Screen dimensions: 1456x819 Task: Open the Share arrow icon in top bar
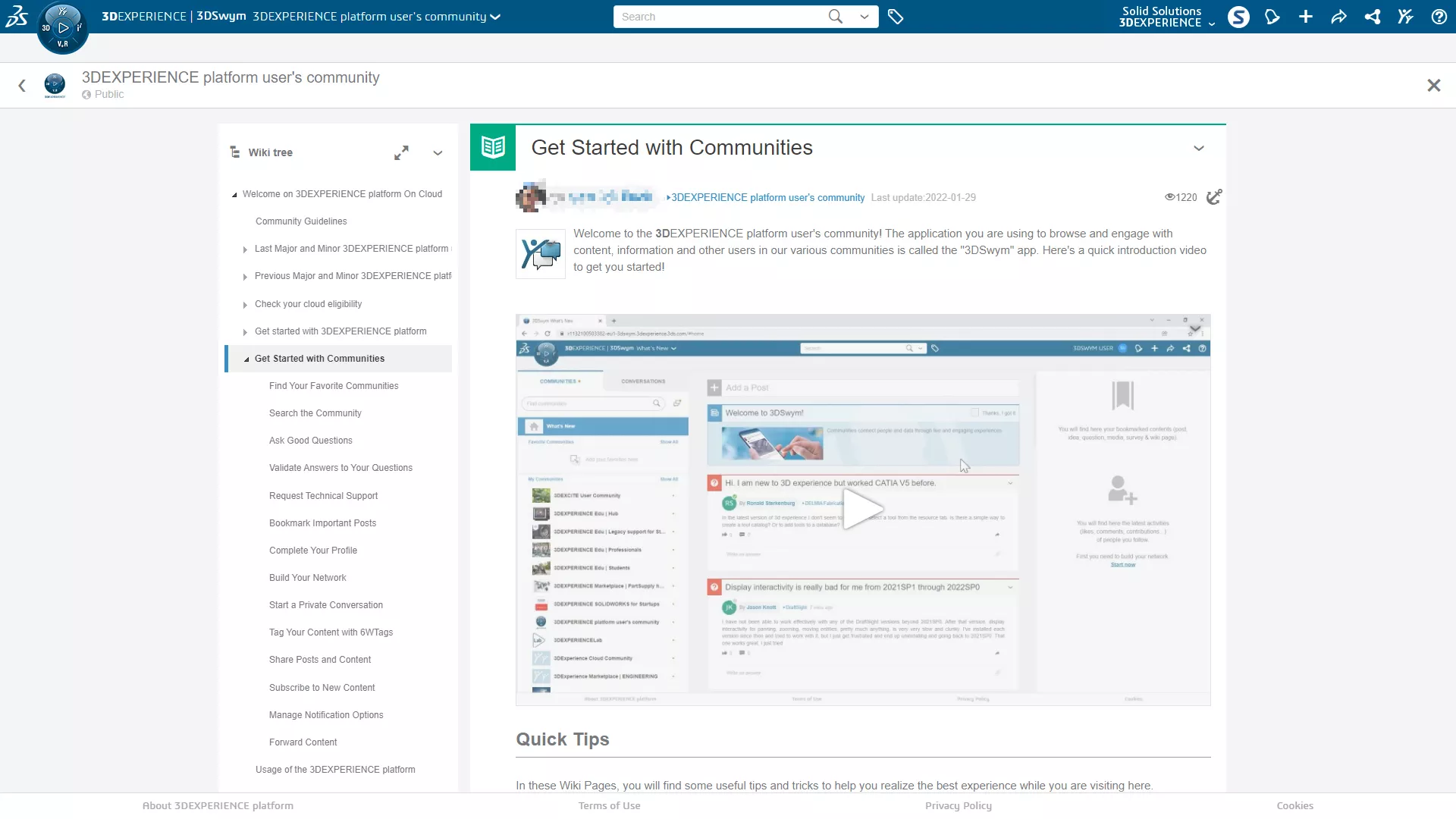click(x=1338, y=17)
